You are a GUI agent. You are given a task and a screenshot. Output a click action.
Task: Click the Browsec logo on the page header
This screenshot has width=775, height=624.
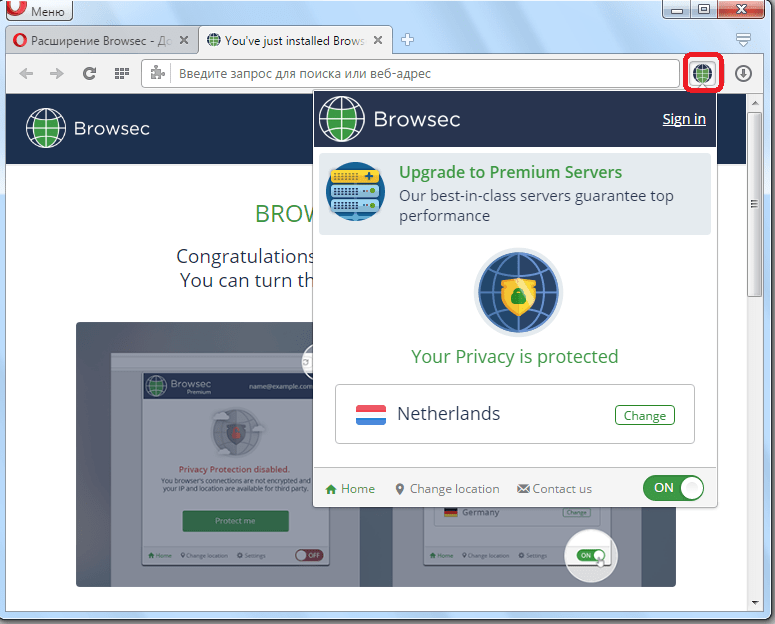(87, 129)
